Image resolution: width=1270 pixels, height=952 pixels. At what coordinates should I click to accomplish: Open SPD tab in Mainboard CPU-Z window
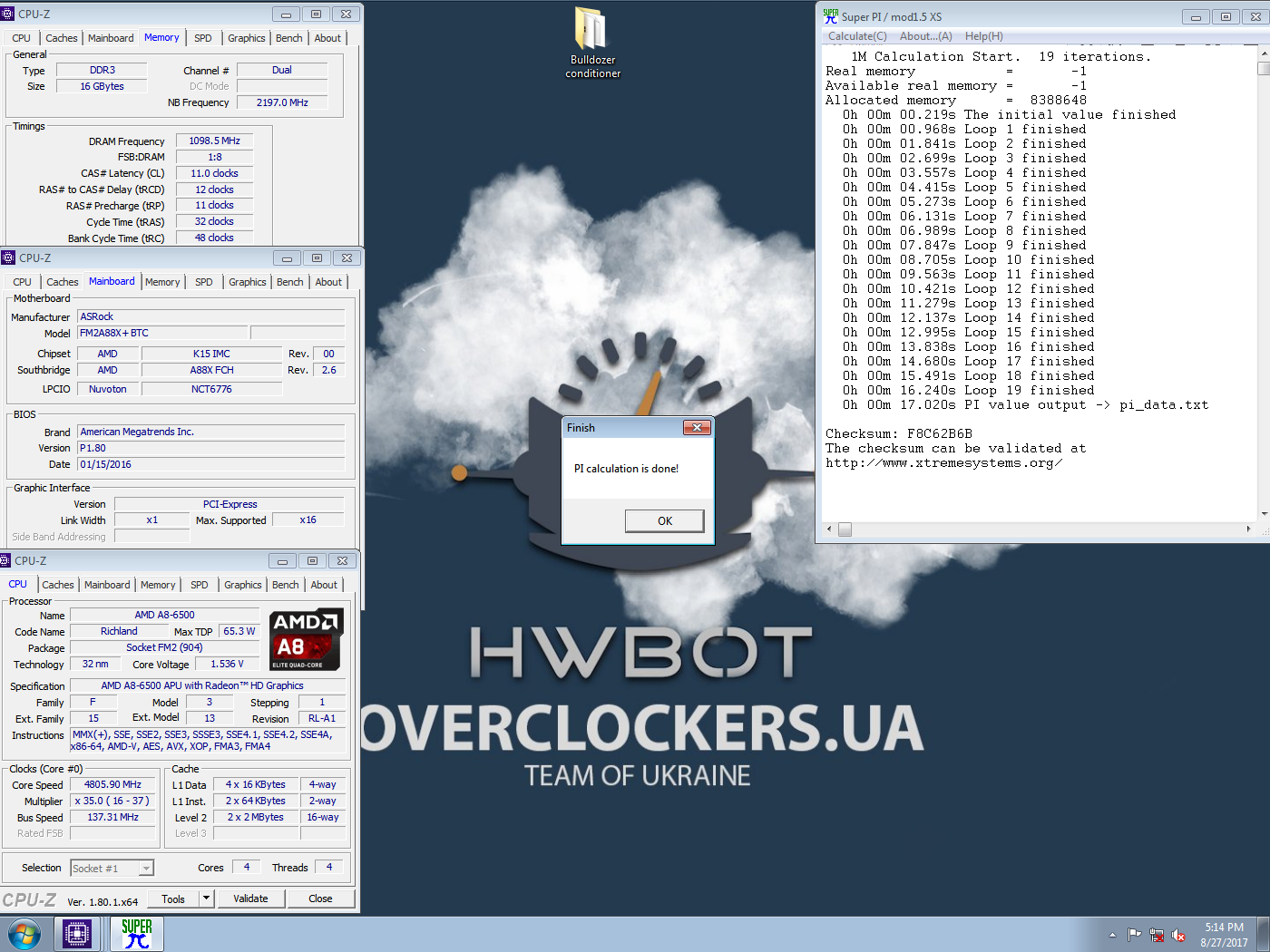[x=204, y=282]
